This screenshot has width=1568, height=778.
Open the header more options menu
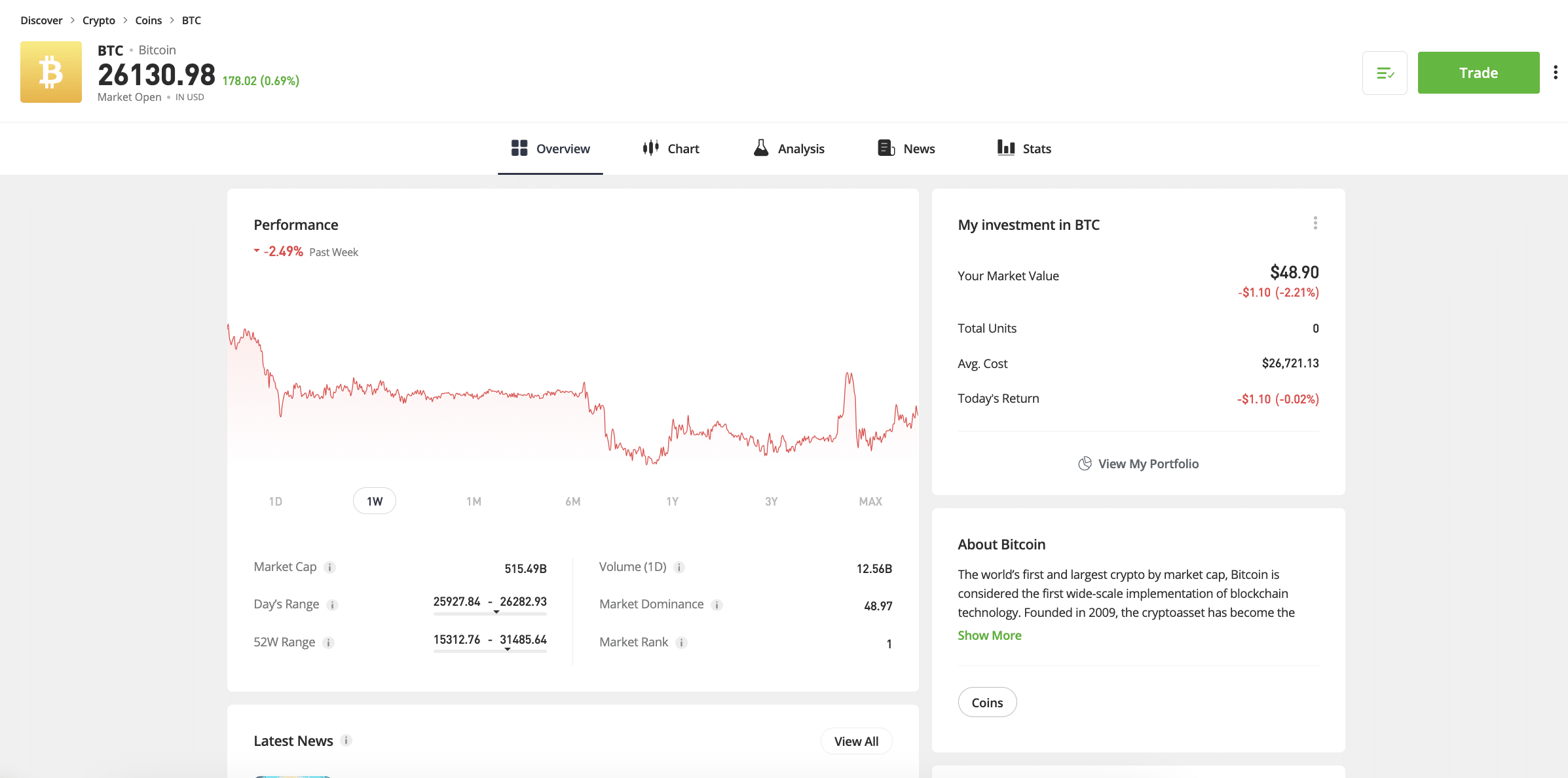point(1556,73)
